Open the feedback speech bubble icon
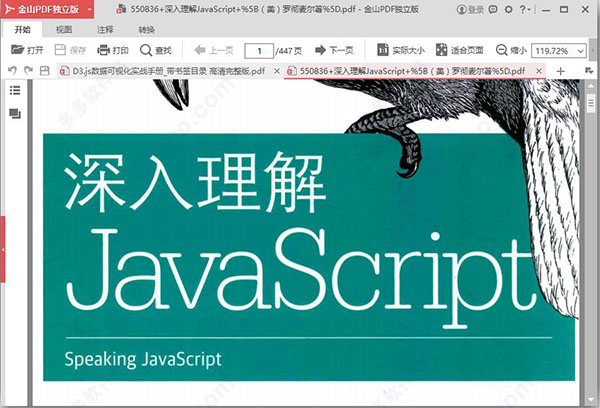The image size is (600, 408). click(x=493, y=9)
